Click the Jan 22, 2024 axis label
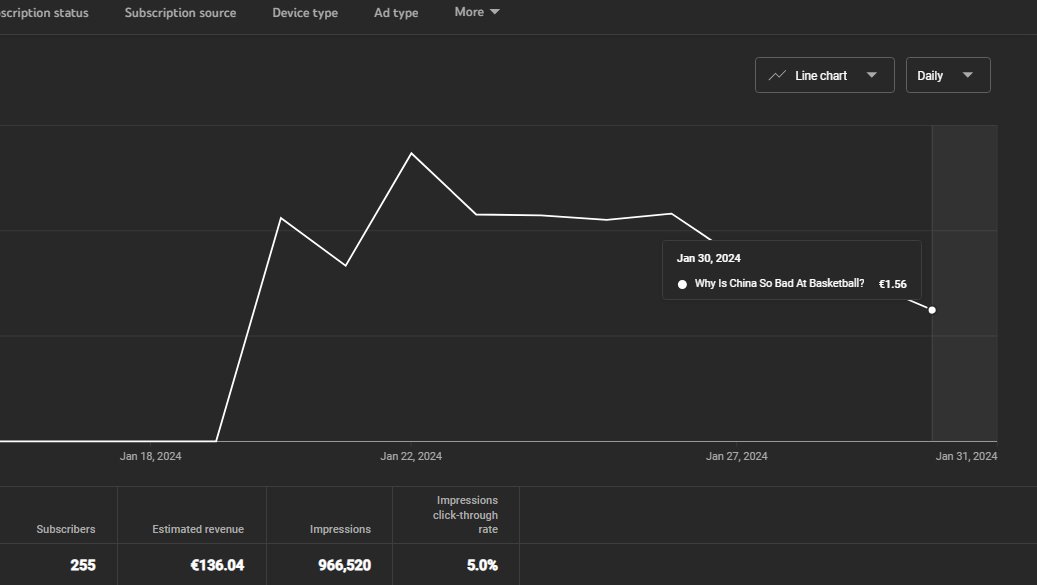Screen dimensions: 1037x585 (411, 456)
